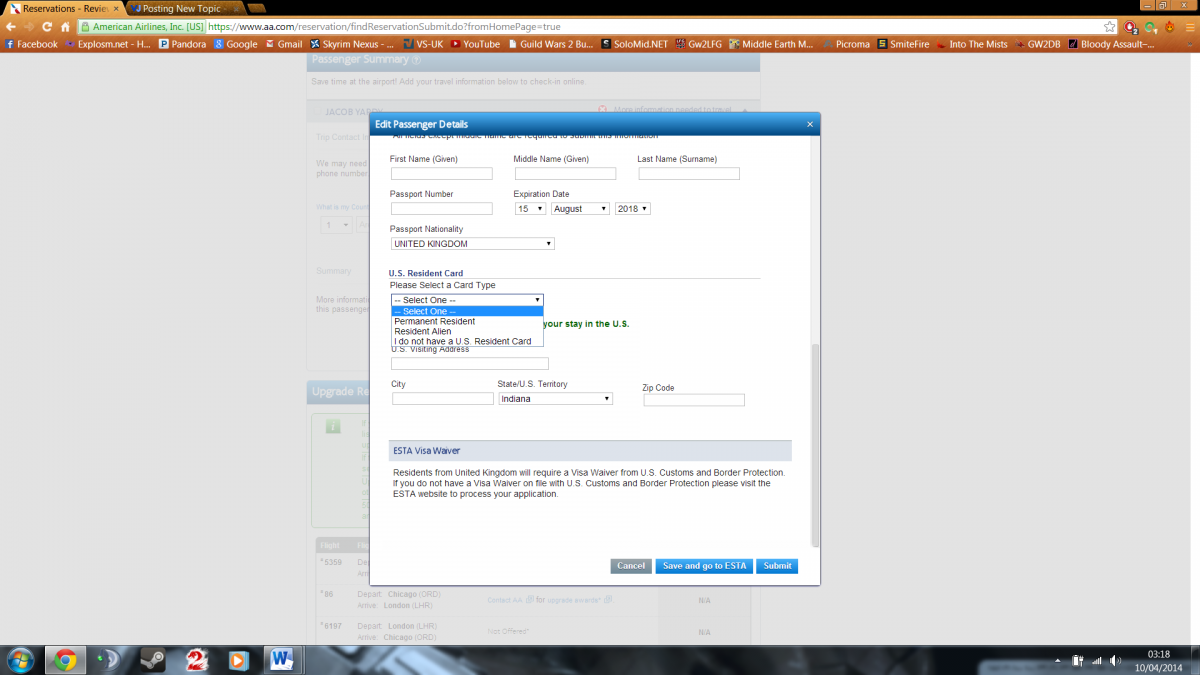Viewport: 1200px width, 675px height.
Task: Open Steam from the taskbar
Action: coord(153,660)
